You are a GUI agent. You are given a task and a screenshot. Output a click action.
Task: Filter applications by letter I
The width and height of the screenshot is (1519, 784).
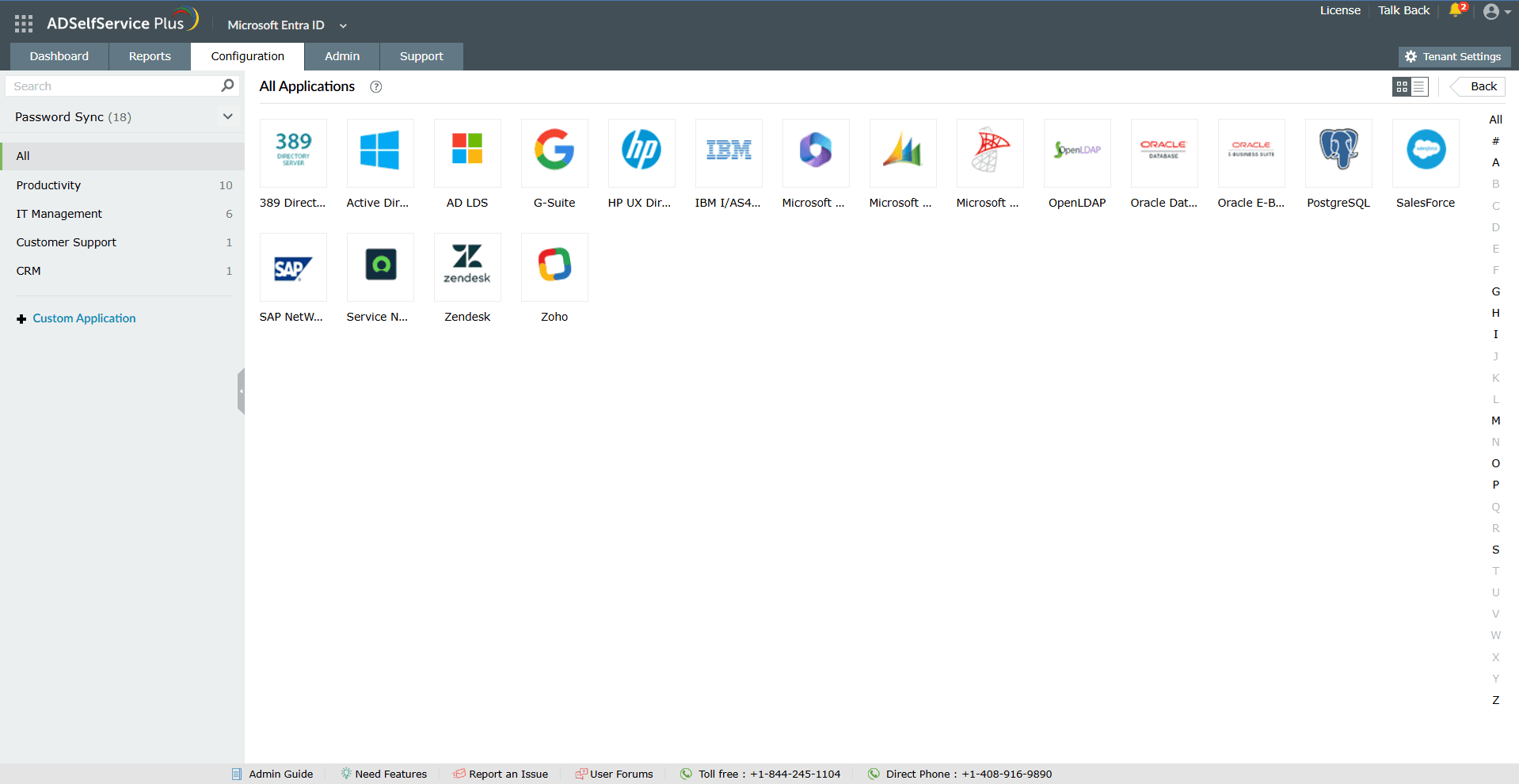pos(1495,334)
